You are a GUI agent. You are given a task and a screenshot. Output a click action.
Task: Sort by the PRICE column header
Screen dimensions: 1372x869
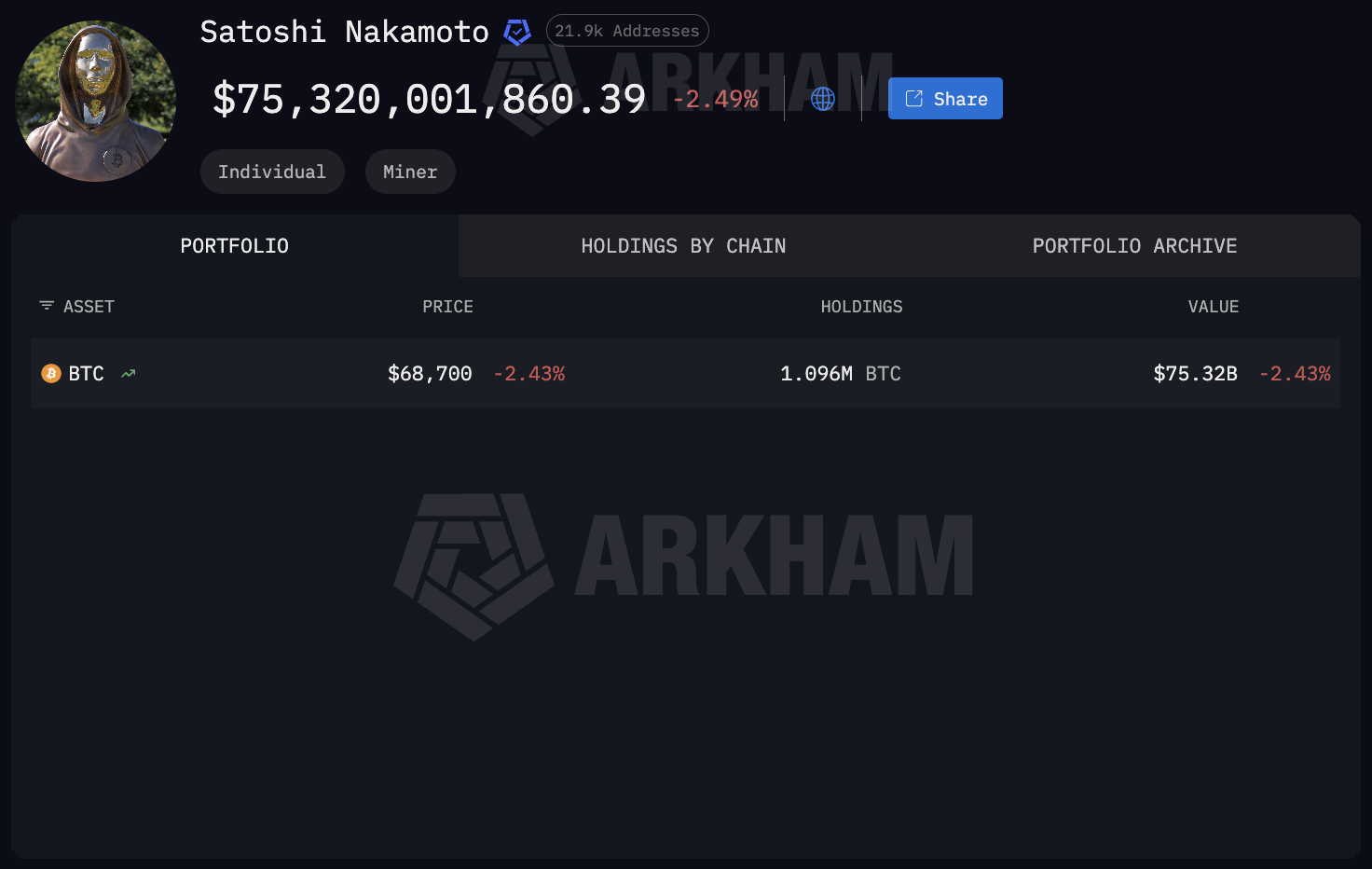447,307
